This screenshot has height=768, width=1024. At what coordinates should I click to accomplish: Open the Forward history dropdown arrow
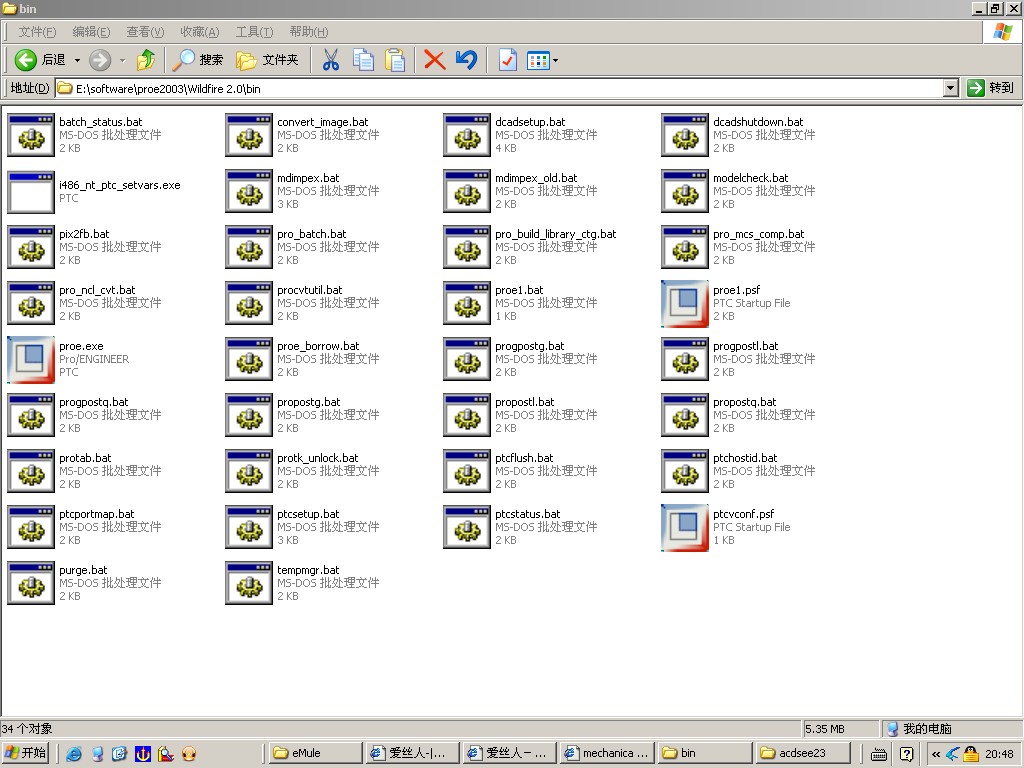pyautogui.click(x=122, y=61)
